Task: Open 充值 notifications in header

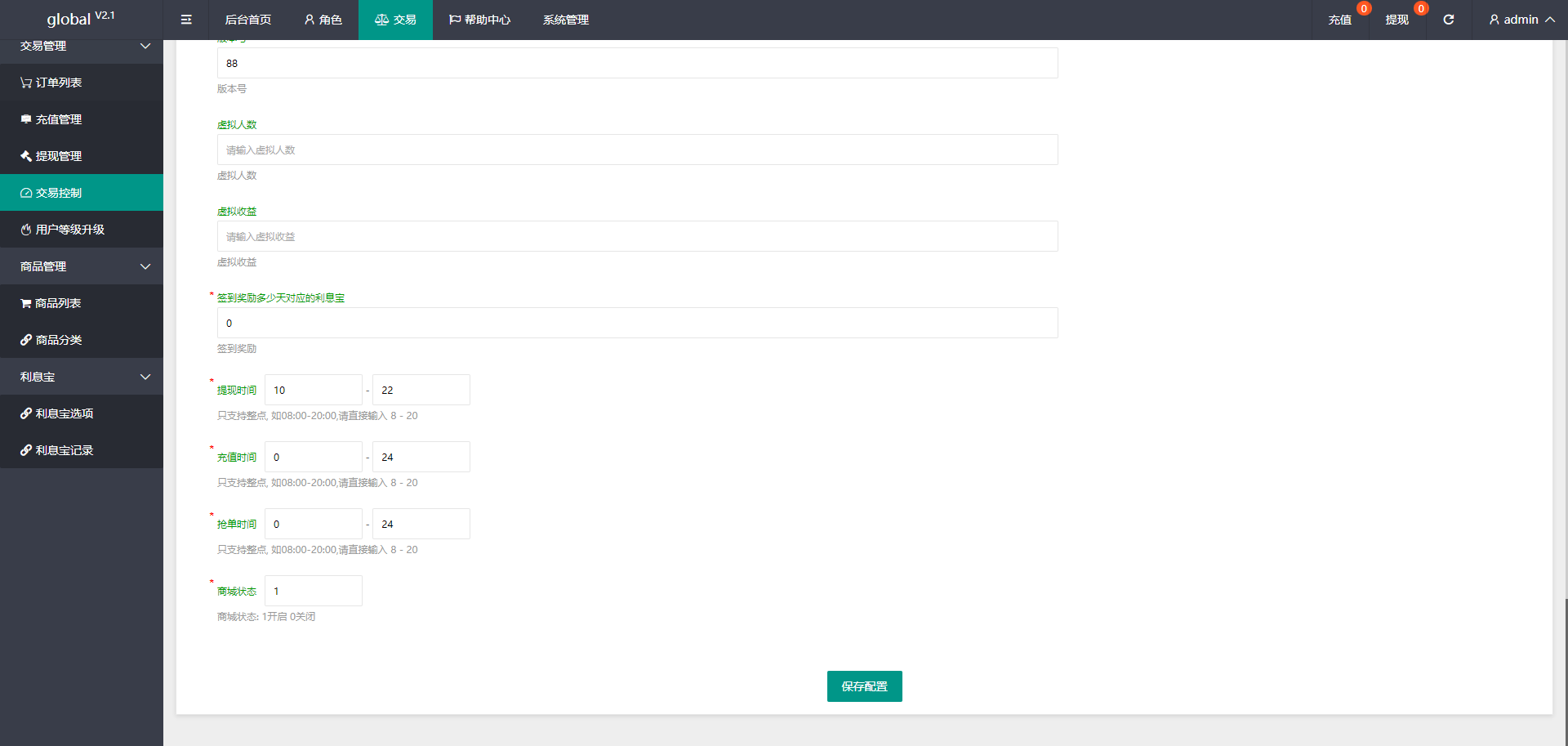Action: coord(1340,20)
